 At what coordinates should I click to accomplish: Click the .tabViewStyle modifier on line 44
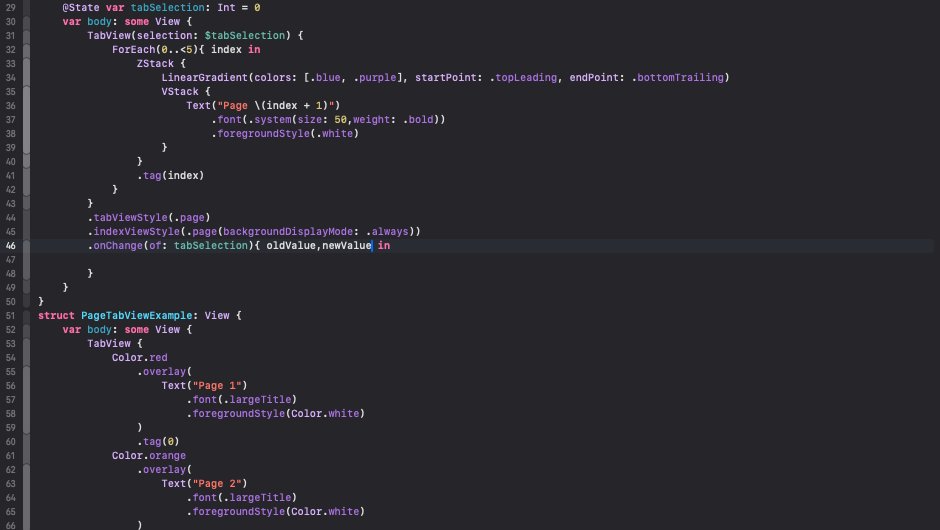(x=127, y=218)
